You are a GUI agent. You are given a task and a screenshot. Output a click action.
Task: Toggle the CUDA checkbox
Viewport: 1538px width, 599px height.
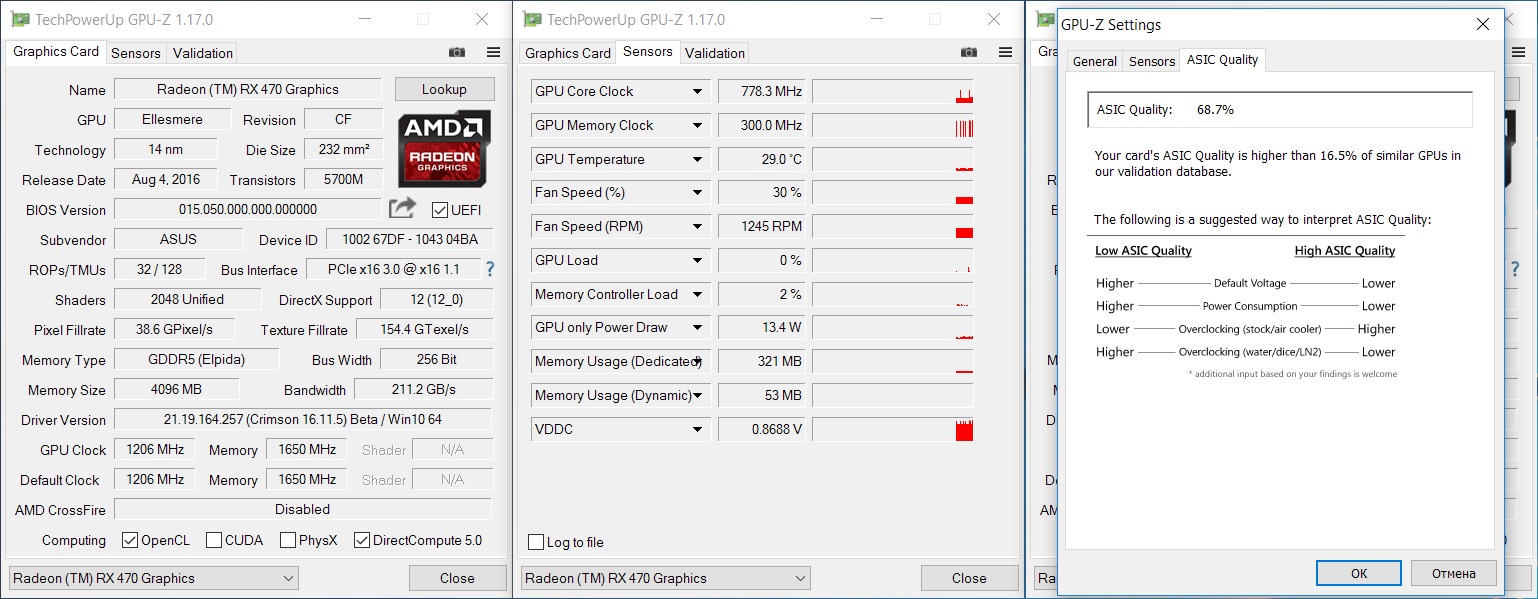[x=214, y=540]
